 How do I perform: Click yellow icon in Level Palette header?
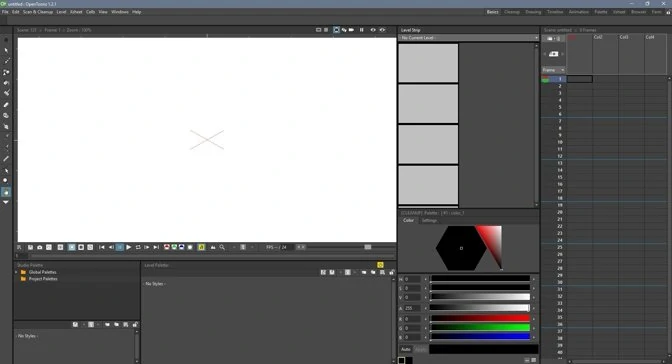380,265
